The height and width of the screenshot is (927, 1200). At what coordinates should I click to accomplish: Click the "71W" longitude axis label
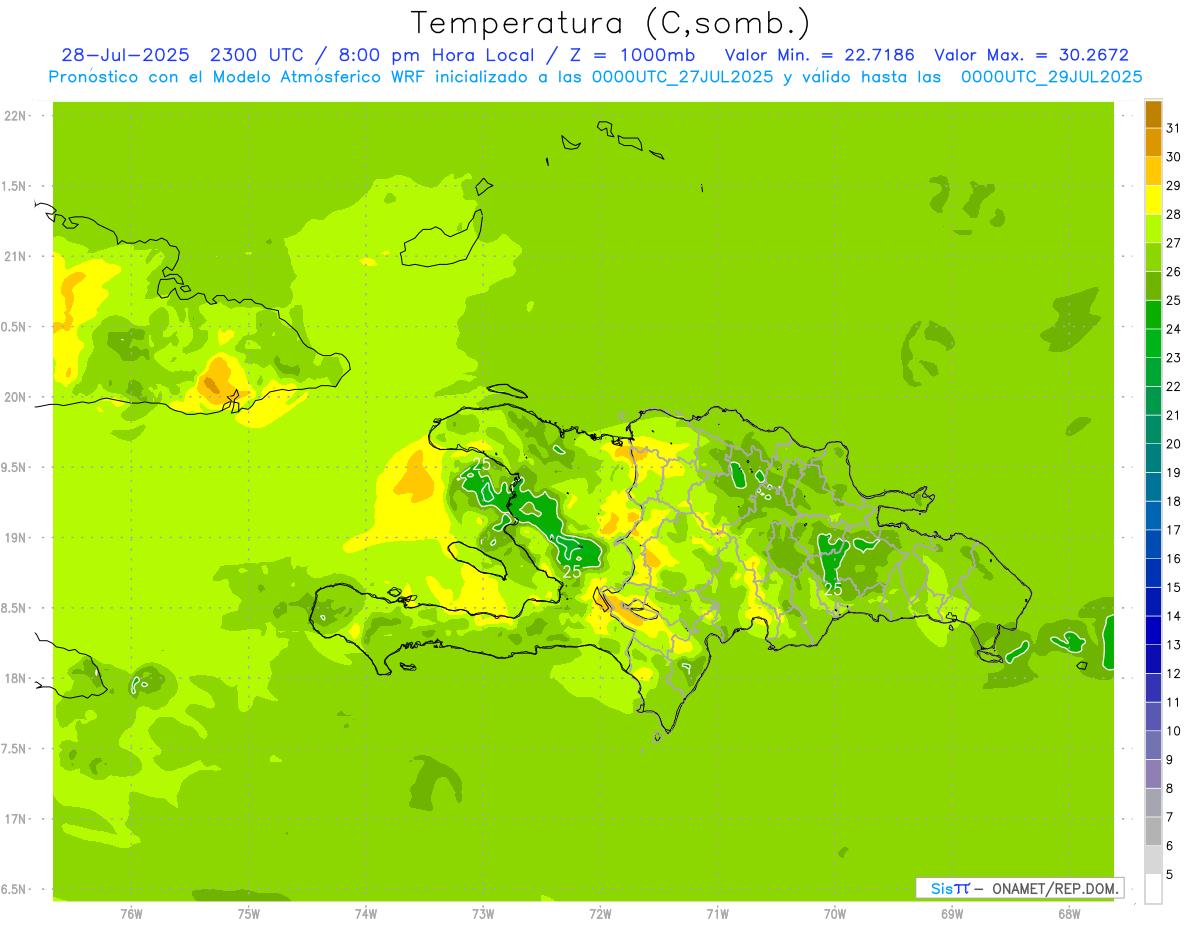717,914
